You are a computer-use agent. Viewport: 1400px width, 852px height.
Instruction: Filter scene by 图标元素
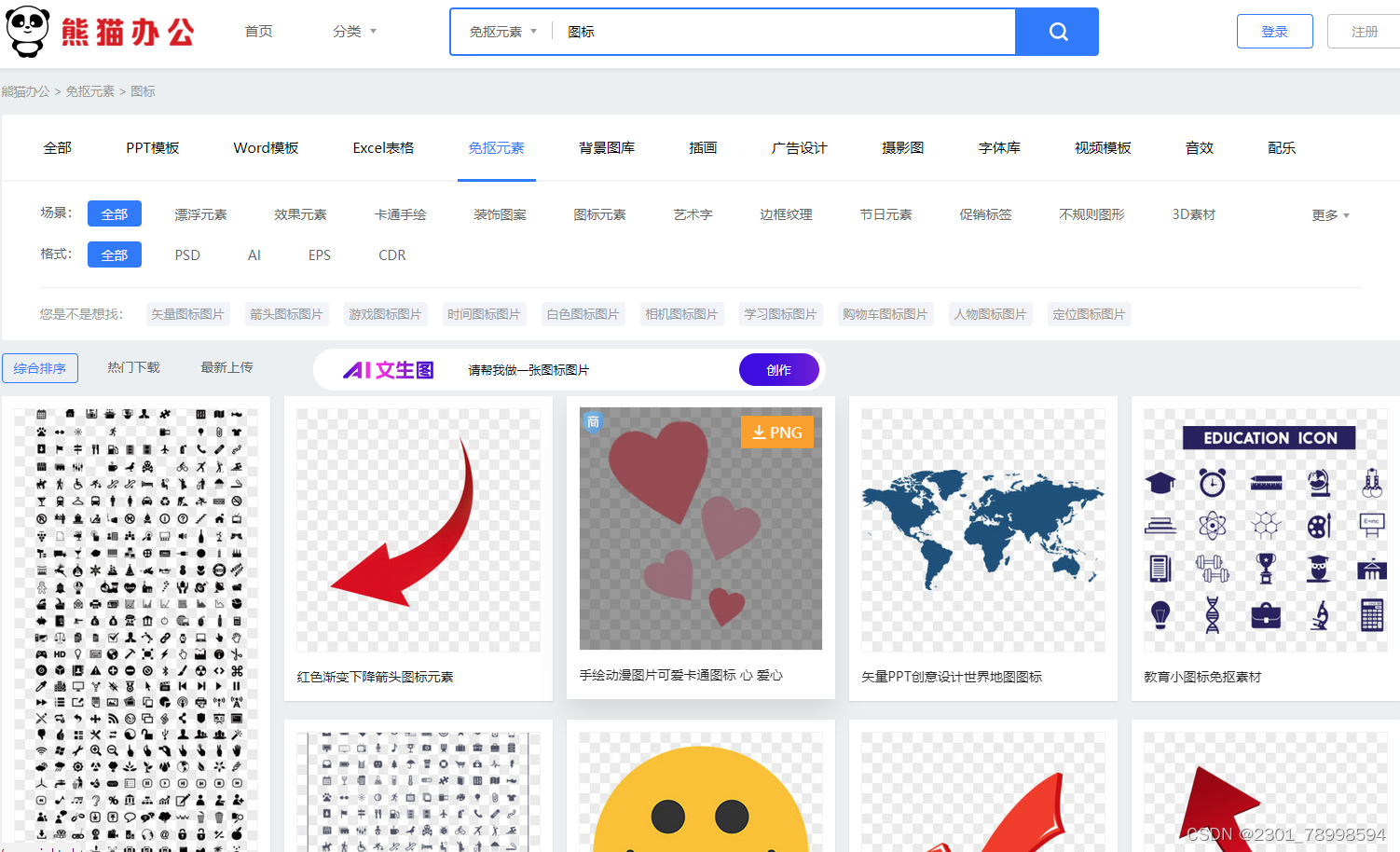tap(599, 214)
